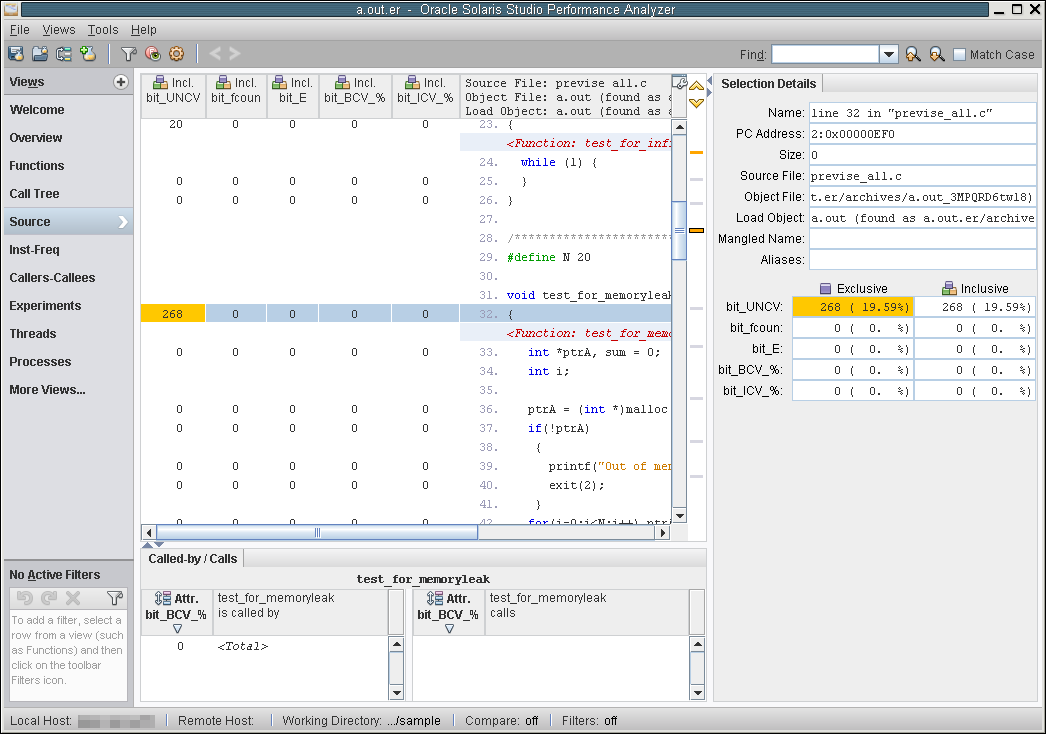Open Settings with the gear icon

[x=176, y=54]
